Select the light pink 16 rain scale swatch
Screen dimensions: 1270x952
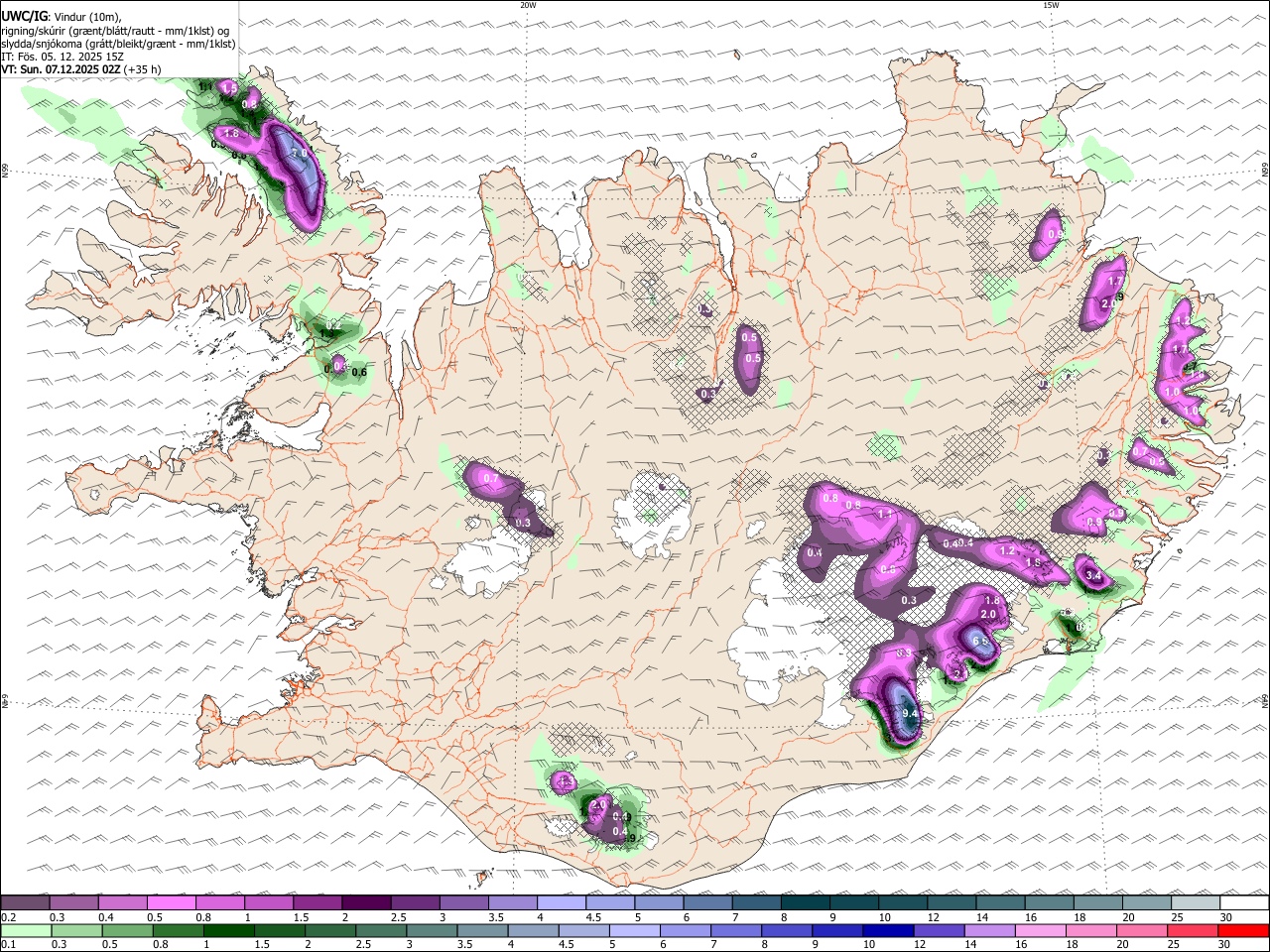pos(1042,931)
